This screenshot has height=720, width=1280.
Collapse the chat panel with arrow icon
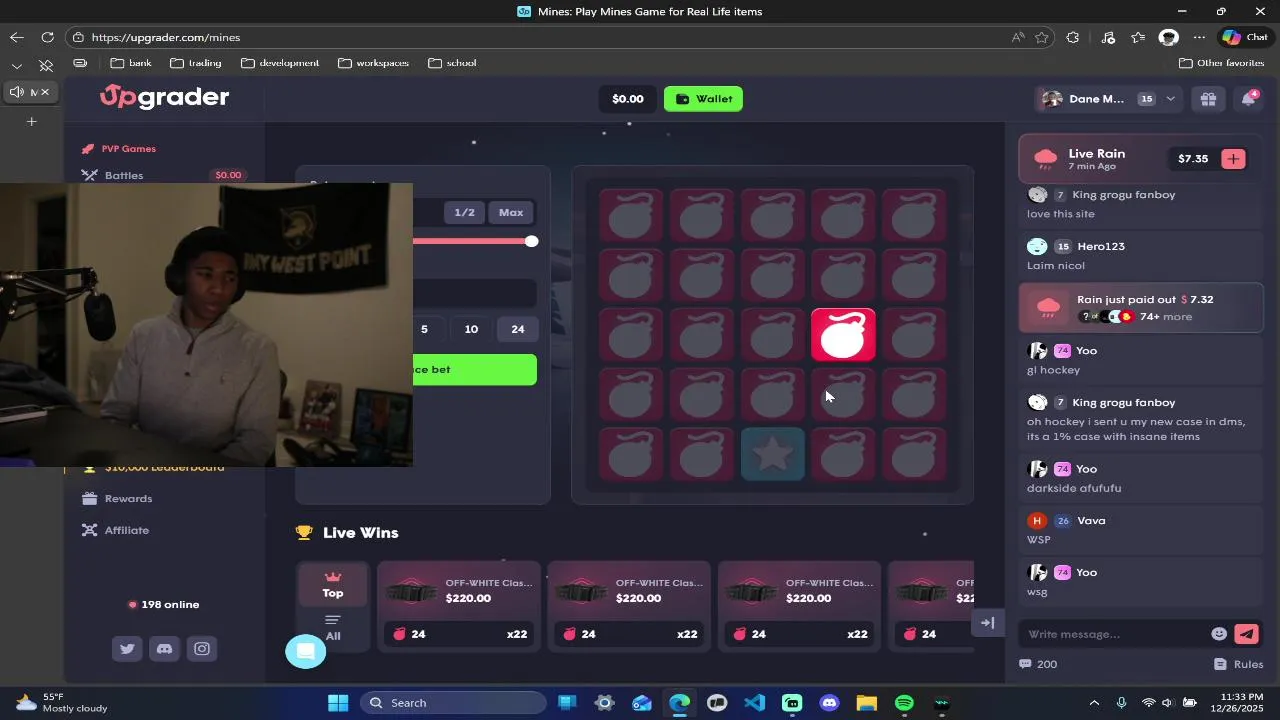pyautogui.click(x=987, y=623)
